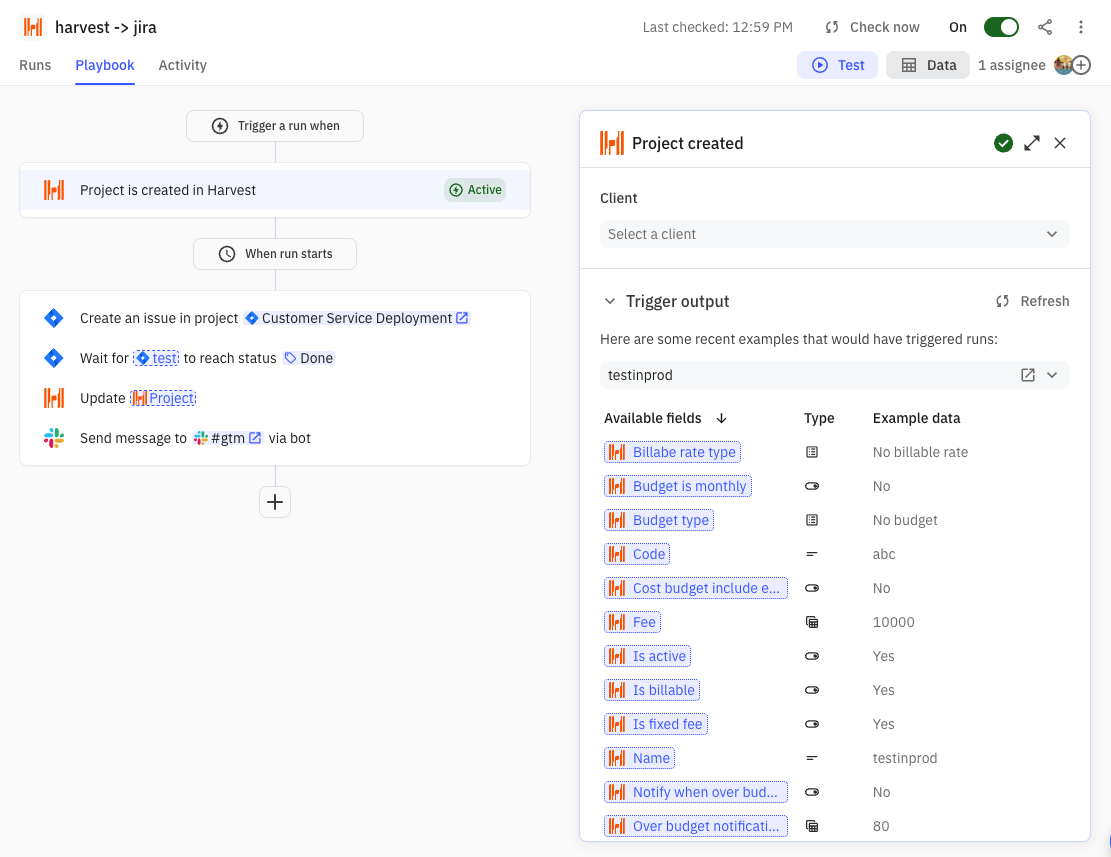This screenshot has width=1111, height=857.
Task: Click the share icon in the top bar
Action: pos(1045,27)
